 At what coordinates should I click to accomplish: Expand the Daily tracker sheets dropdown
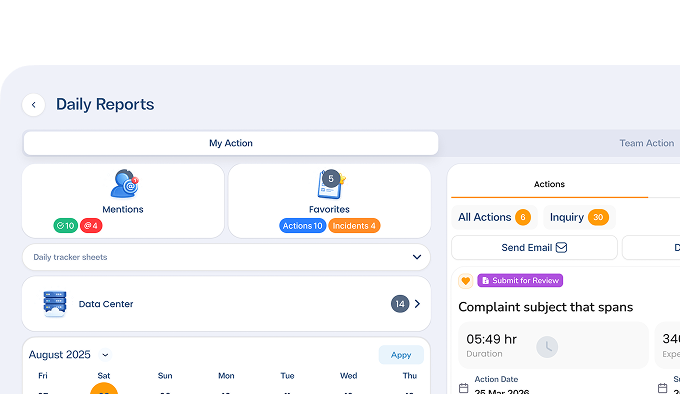click(x=226, y=257)
